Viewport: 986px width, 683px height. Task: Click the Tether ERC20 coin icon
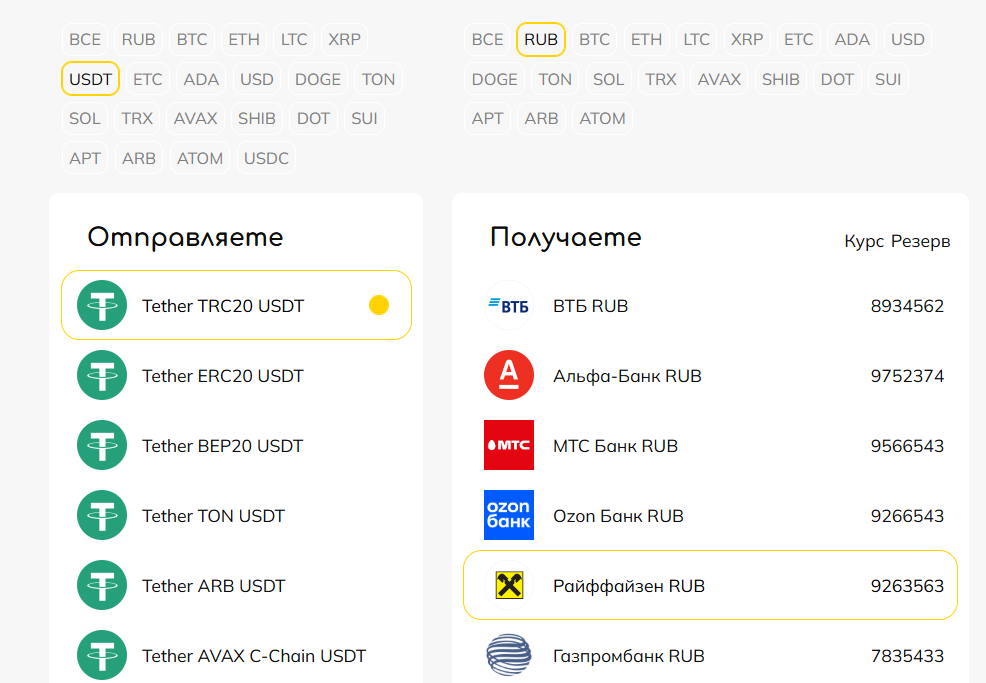(102, 376)
